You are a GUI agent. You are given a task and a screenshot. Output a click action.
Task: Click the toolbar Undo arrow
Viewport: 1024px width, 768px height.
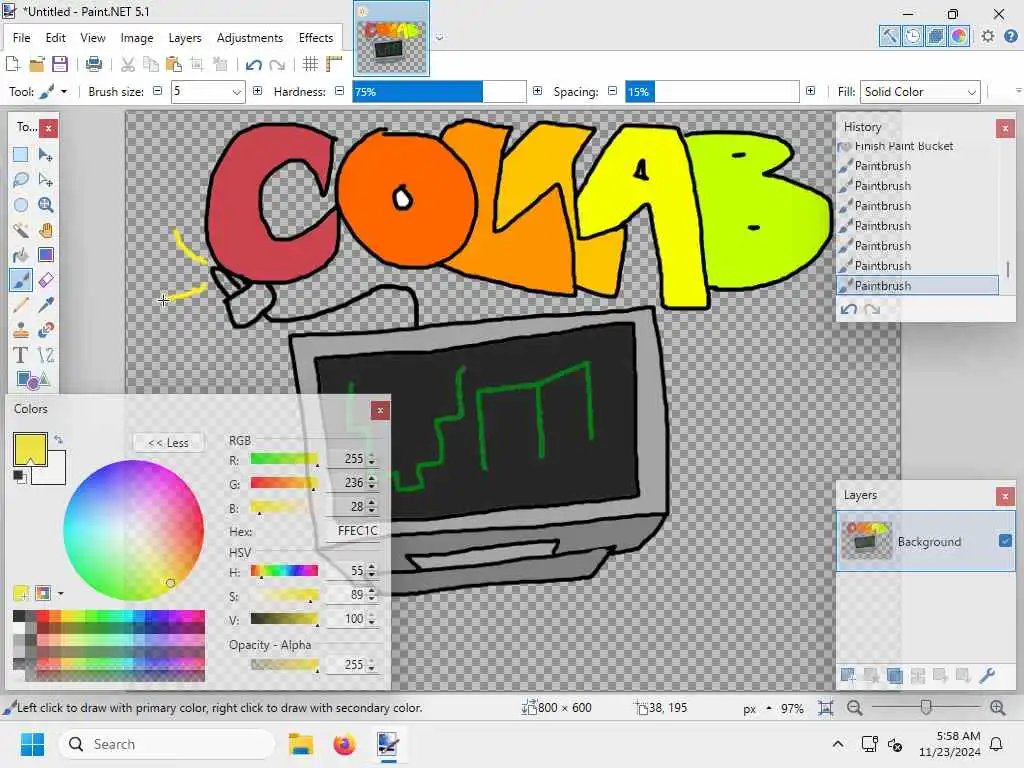pos(253,64)
